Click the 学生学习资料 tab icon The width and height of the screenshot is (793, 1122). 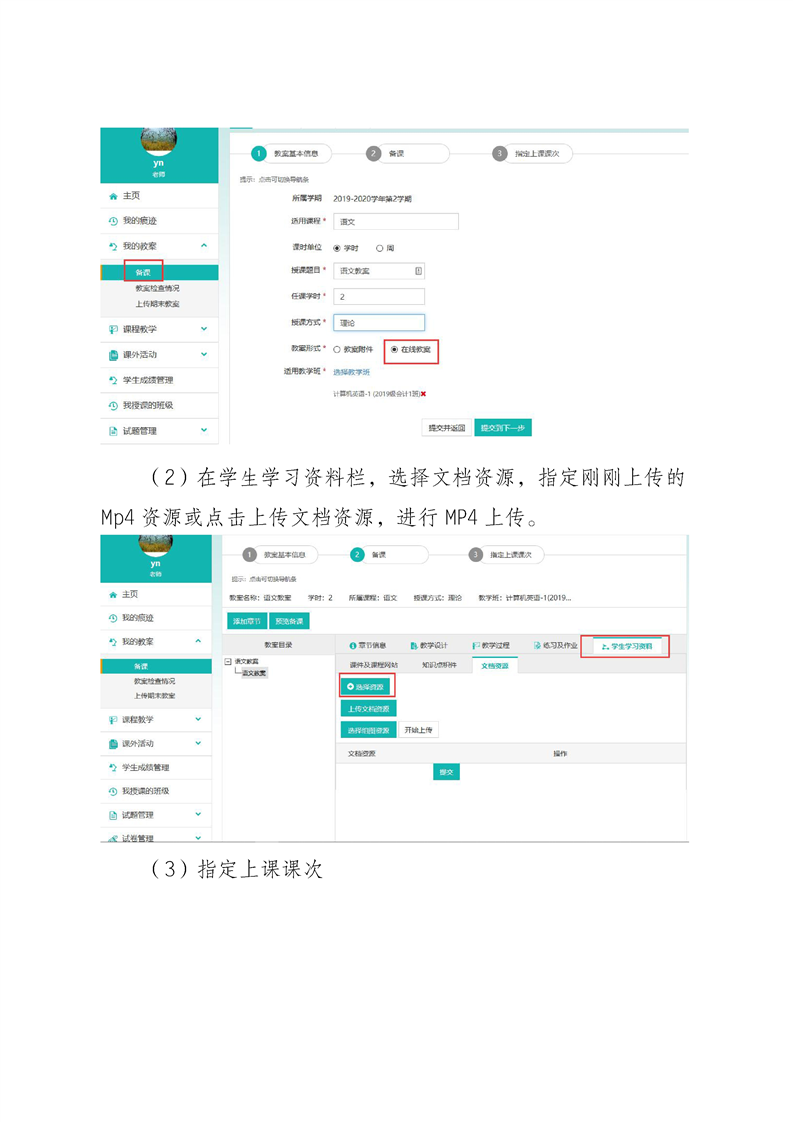click(604, 647)
